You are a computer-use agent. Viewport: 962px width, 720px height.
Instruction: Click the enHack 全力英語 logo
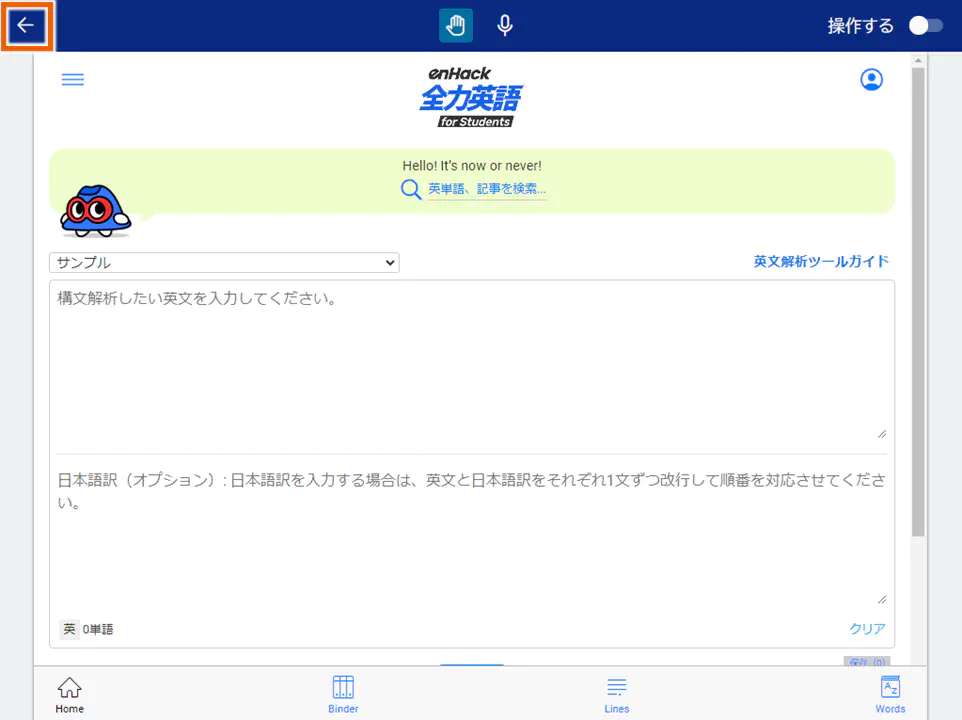coord(470,97)
